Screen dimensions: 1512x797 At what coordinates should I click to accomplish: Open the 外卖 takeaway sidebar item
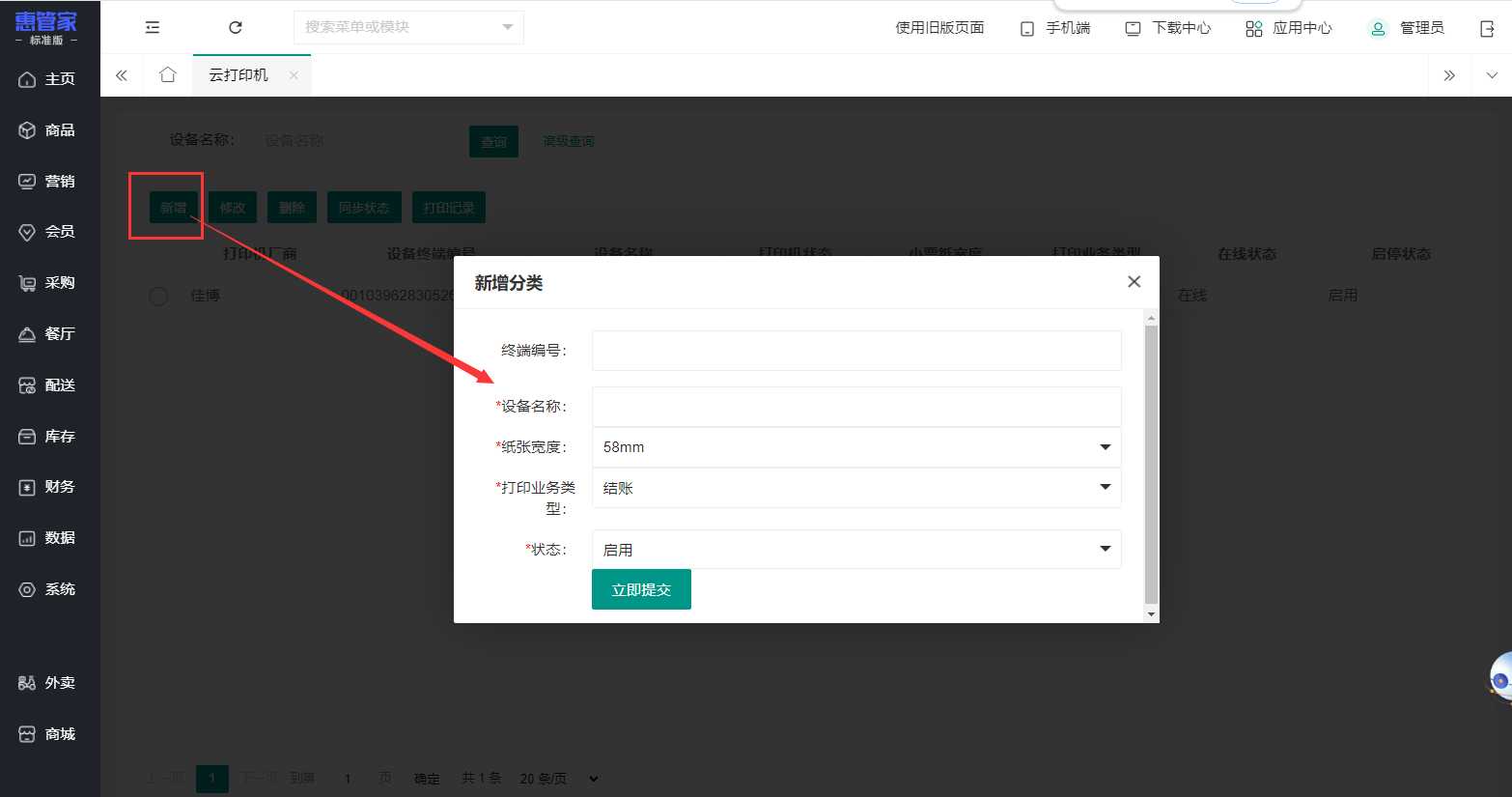tap(46, 683)
